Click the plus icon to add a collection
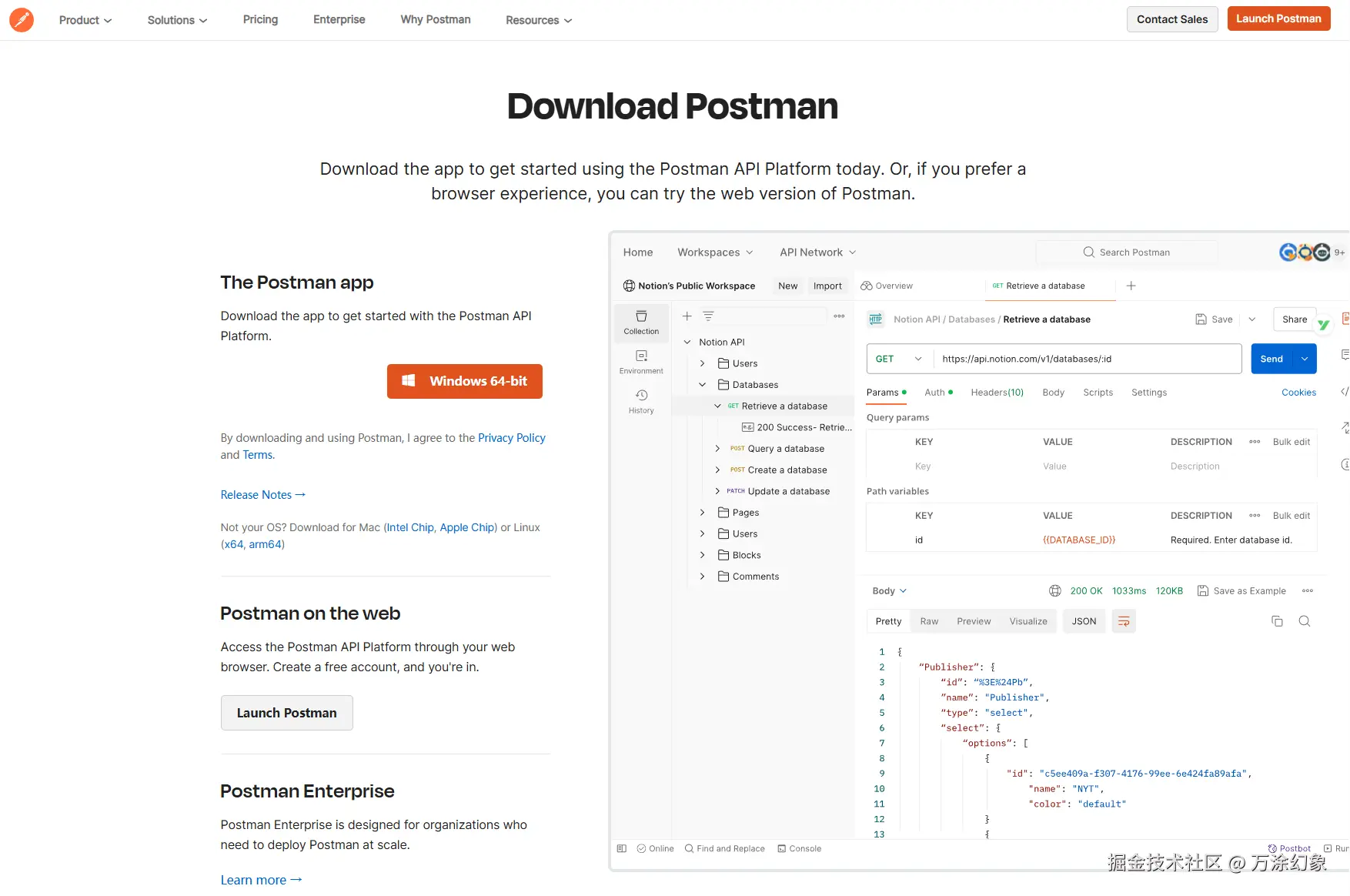Image resolution: width=1350 pixels, height=896 pixels. click(687, 316)
